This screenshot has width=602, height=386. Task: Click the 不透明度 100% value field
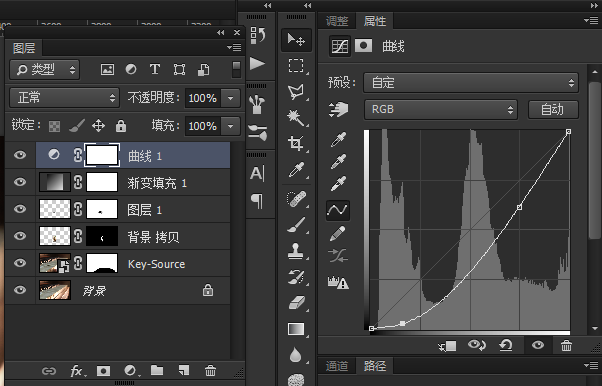203,98
